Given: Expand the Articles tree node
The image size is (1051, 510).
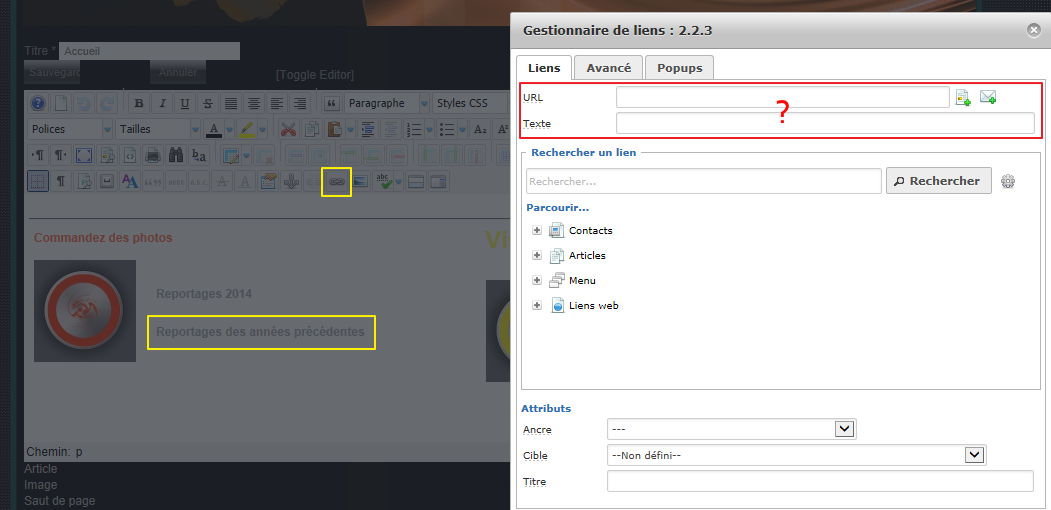Looking at the screenshot, I should click(537, 255).
